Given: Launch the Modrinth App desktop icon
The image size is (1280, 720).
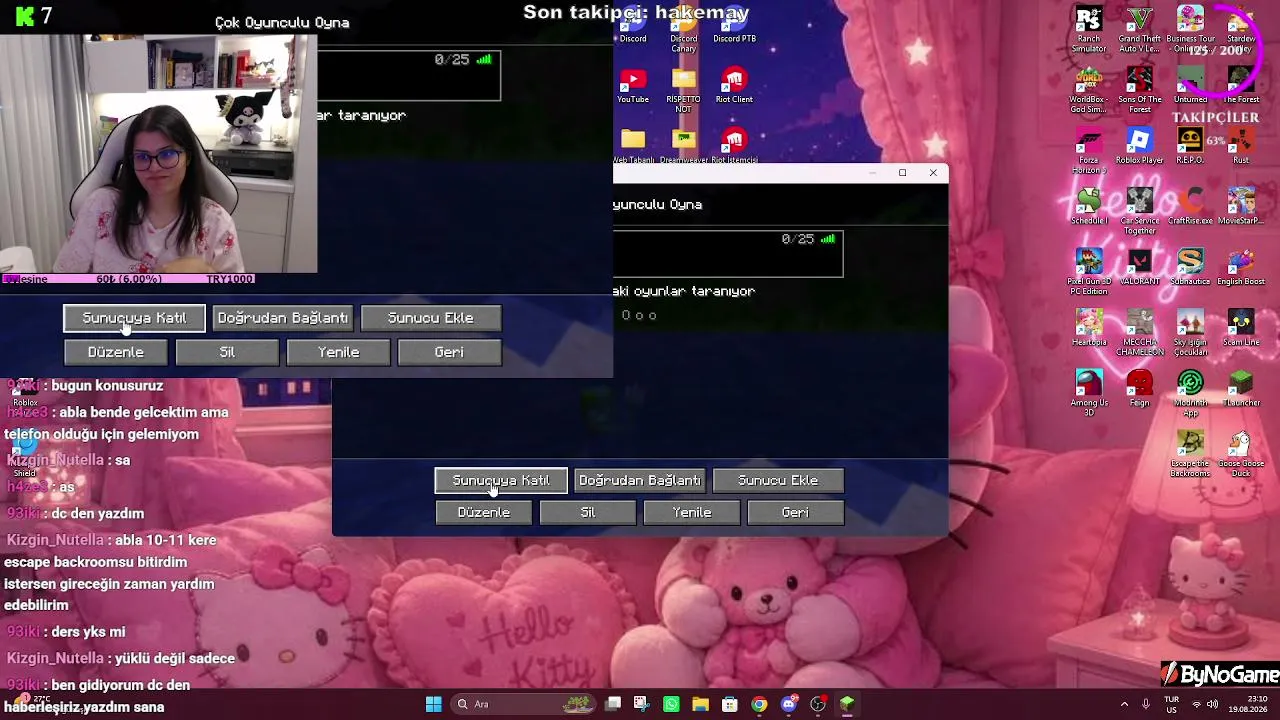Looking at the screenshot, I should click(x=1190, y=393).
